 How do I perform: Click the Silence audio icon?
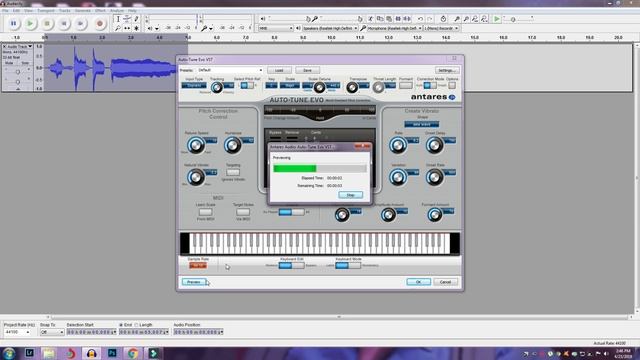click(x=407, y=19)
